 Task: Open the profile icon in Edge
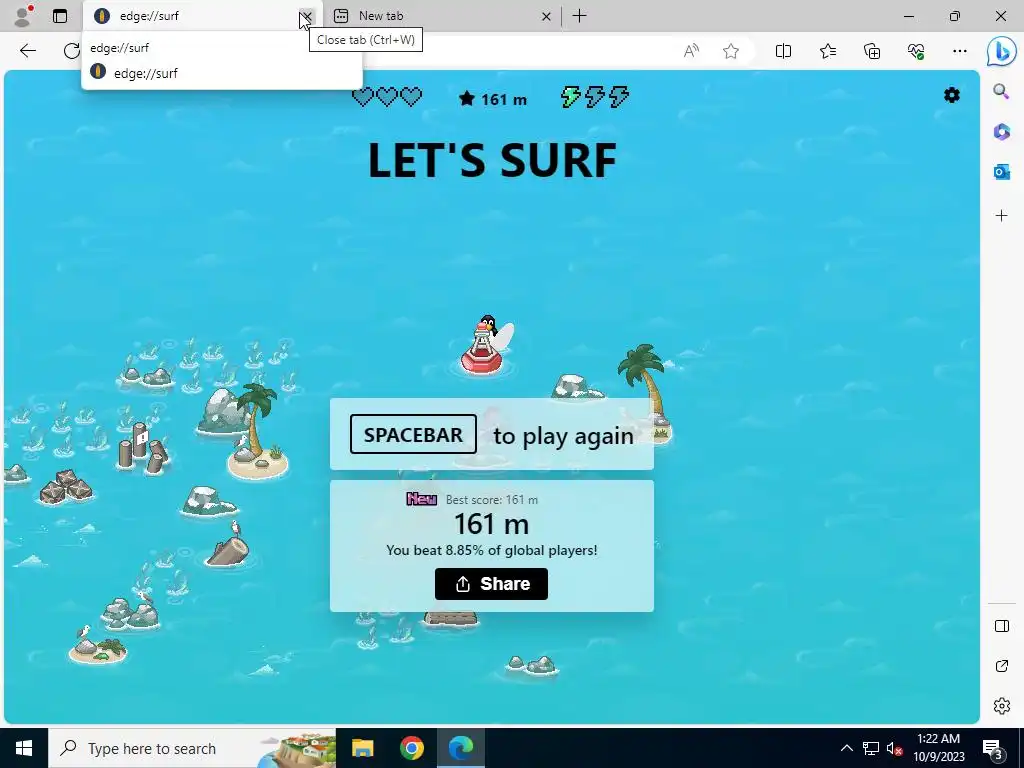coord(23,16)
